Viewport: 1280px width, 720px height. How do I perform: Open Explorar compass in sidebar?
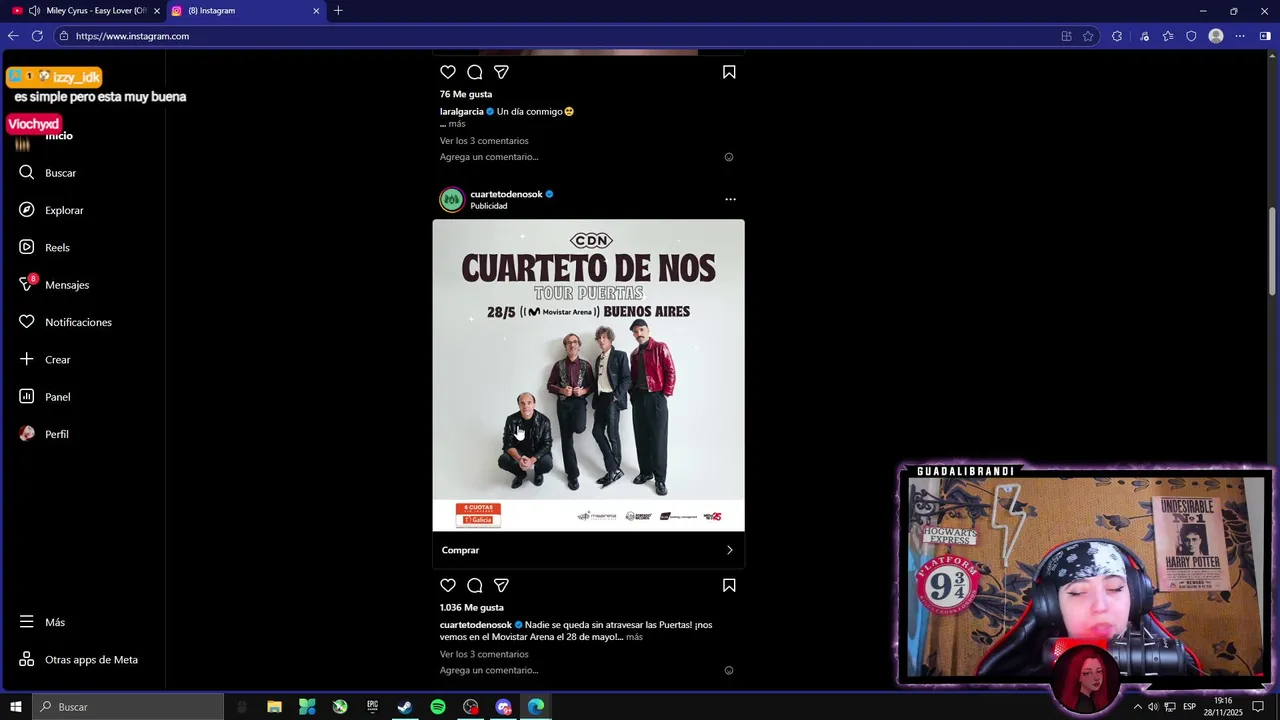tap(51, 210)
